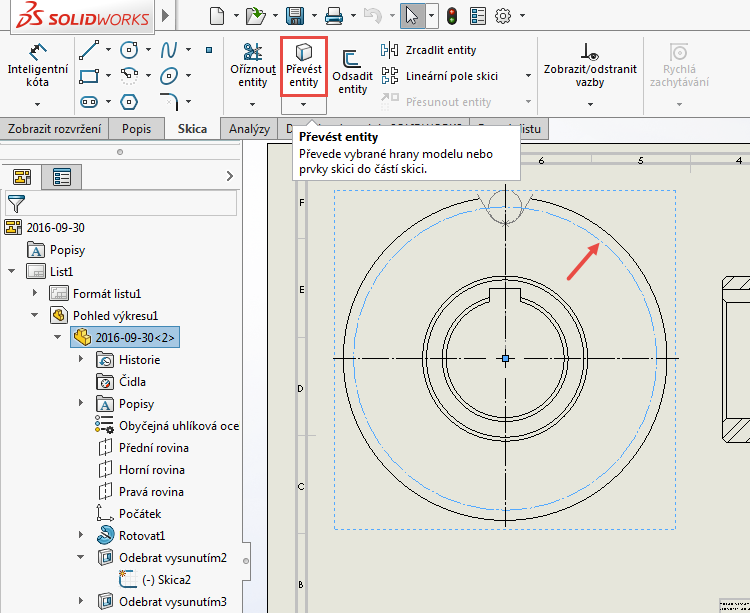The height and width of the screenshot is (613, 750).
Task: Collapse Odebrat vysunutím2 feature node
Action: (81, 557)
